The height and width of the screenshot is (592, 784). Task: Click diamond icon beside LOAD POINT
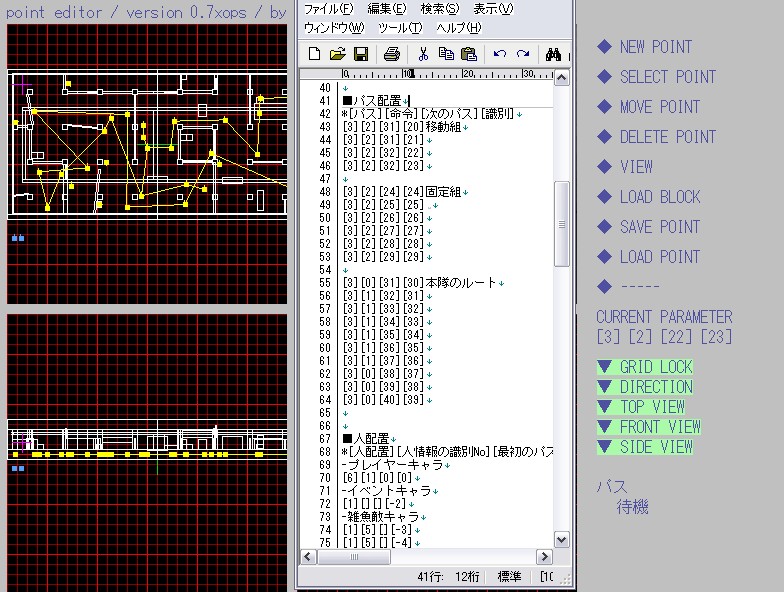point(604,256)
